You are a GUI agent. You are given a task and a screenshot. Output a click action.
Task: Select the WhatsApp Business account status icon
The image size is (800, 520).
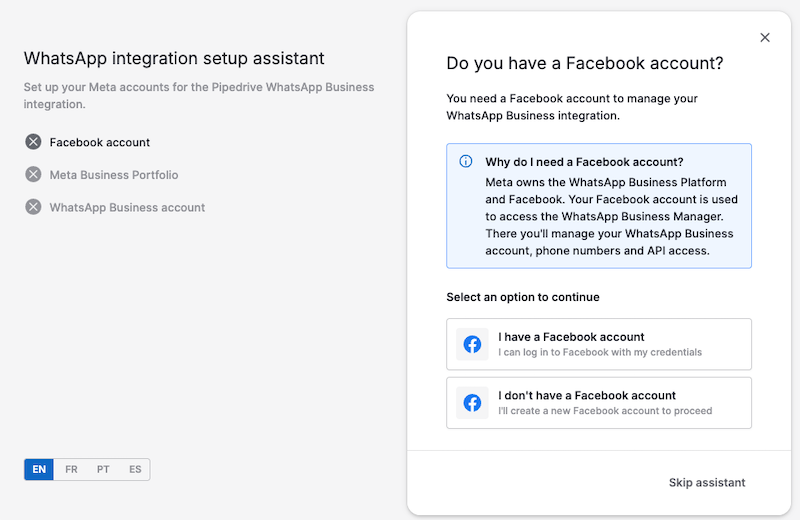pyautogui.click(x=33, y=207)
